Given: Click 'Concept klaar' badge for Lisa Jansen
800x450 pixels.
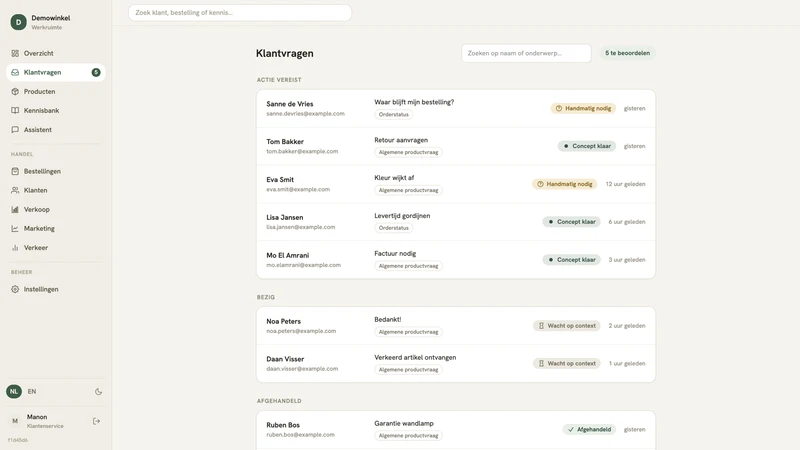Looking at the screenshot, I should tap(571, 222).
